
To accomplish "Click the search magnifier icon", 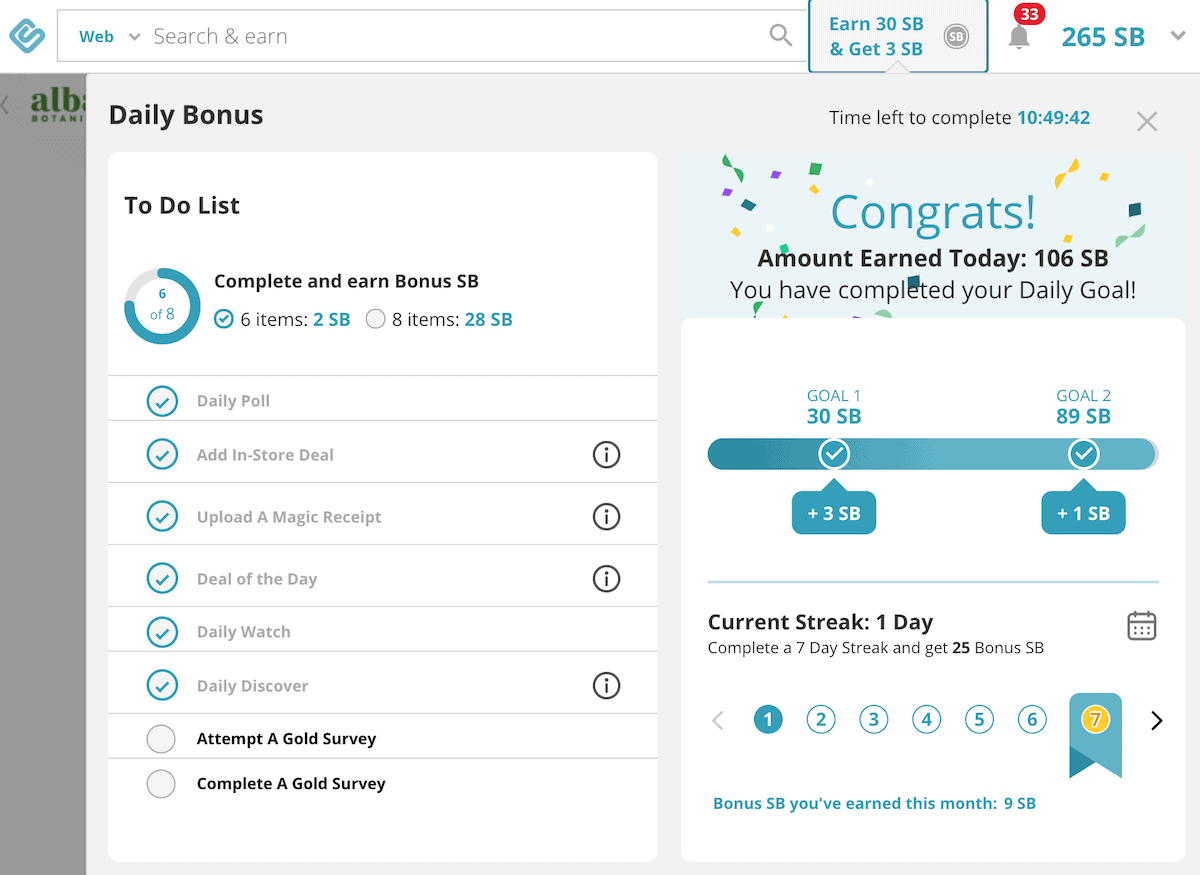I will [x=780, y=35].
